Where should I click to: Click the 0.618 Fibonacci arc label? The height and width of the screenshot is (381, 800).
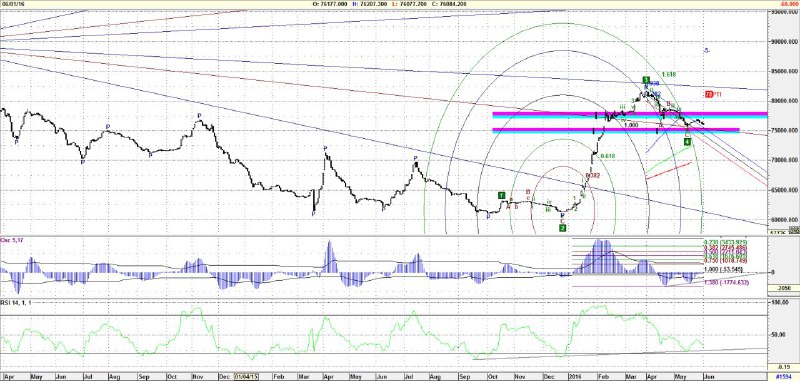607,156
